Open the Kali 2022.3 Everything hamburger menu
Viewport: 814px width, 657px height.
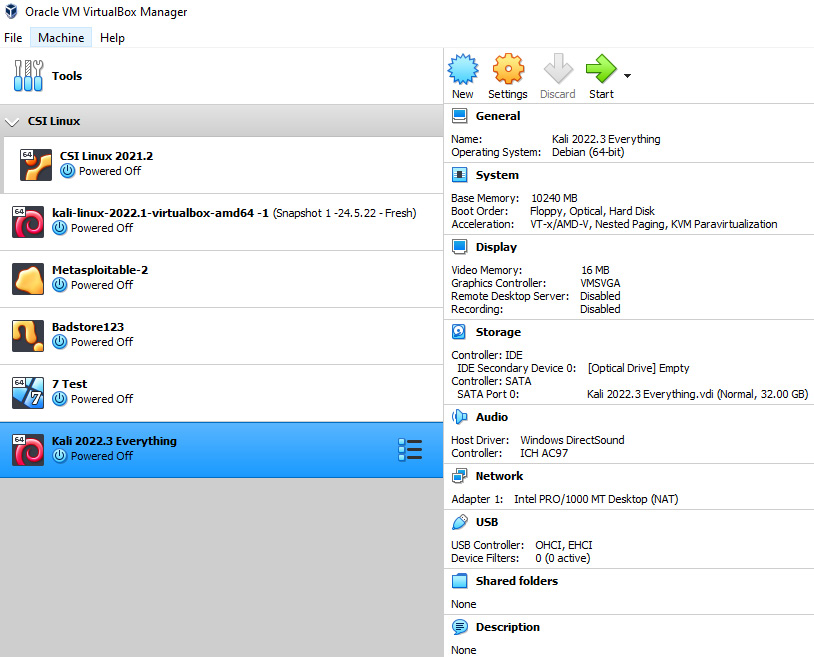410,449
